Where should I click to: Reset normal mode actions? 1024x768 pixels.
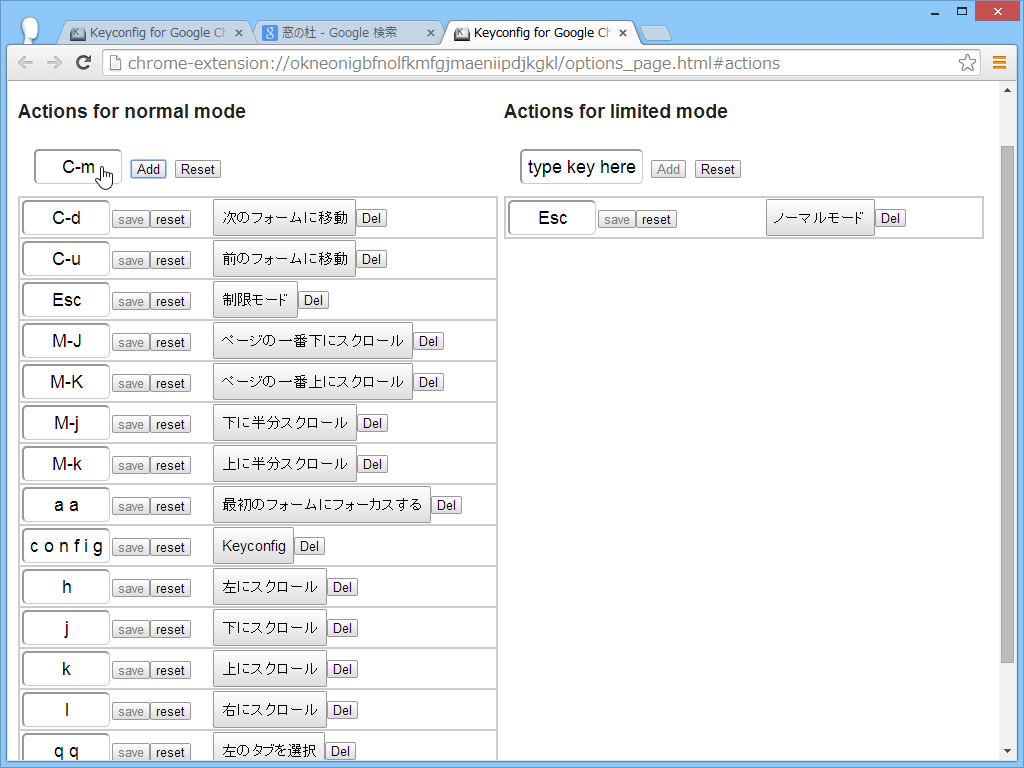click(198, 169)
